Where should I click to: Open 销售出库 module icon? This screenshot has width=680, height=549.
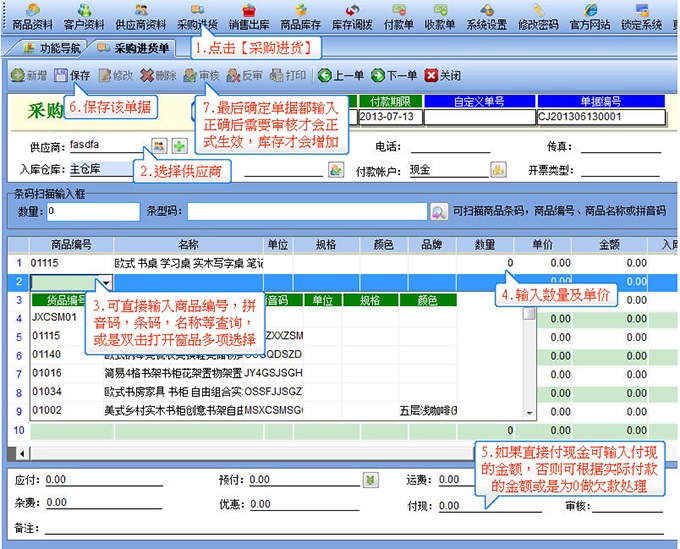249,17
